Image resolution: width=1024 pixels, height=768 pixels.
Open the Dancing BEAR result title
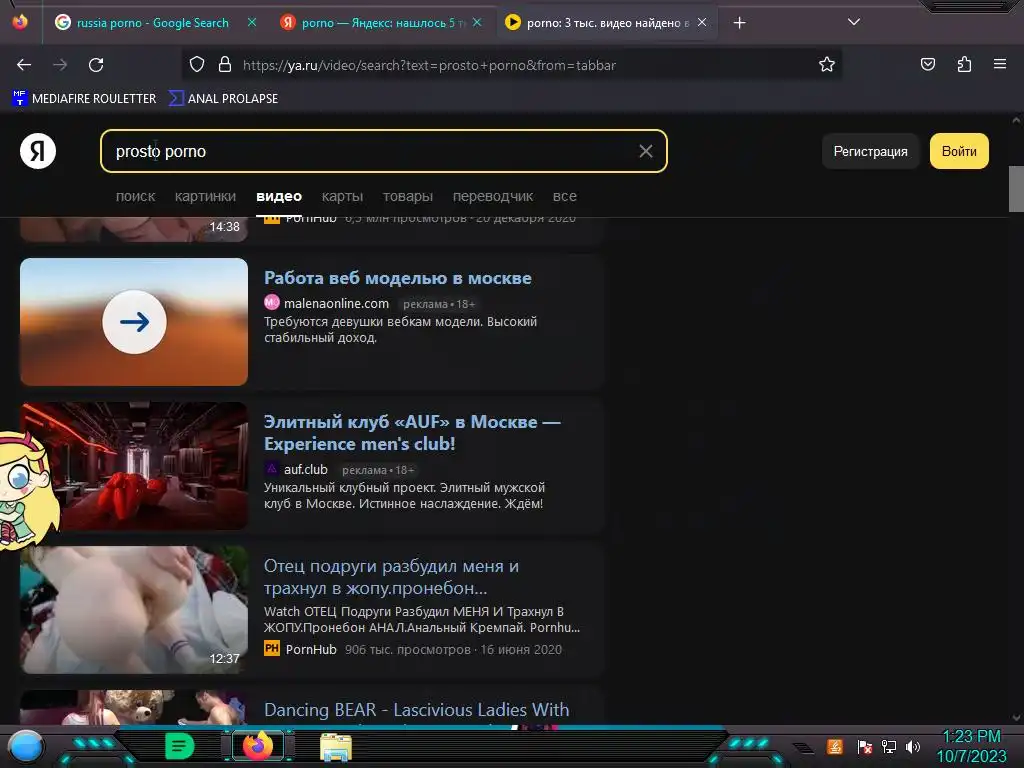(x=417, y=710)
